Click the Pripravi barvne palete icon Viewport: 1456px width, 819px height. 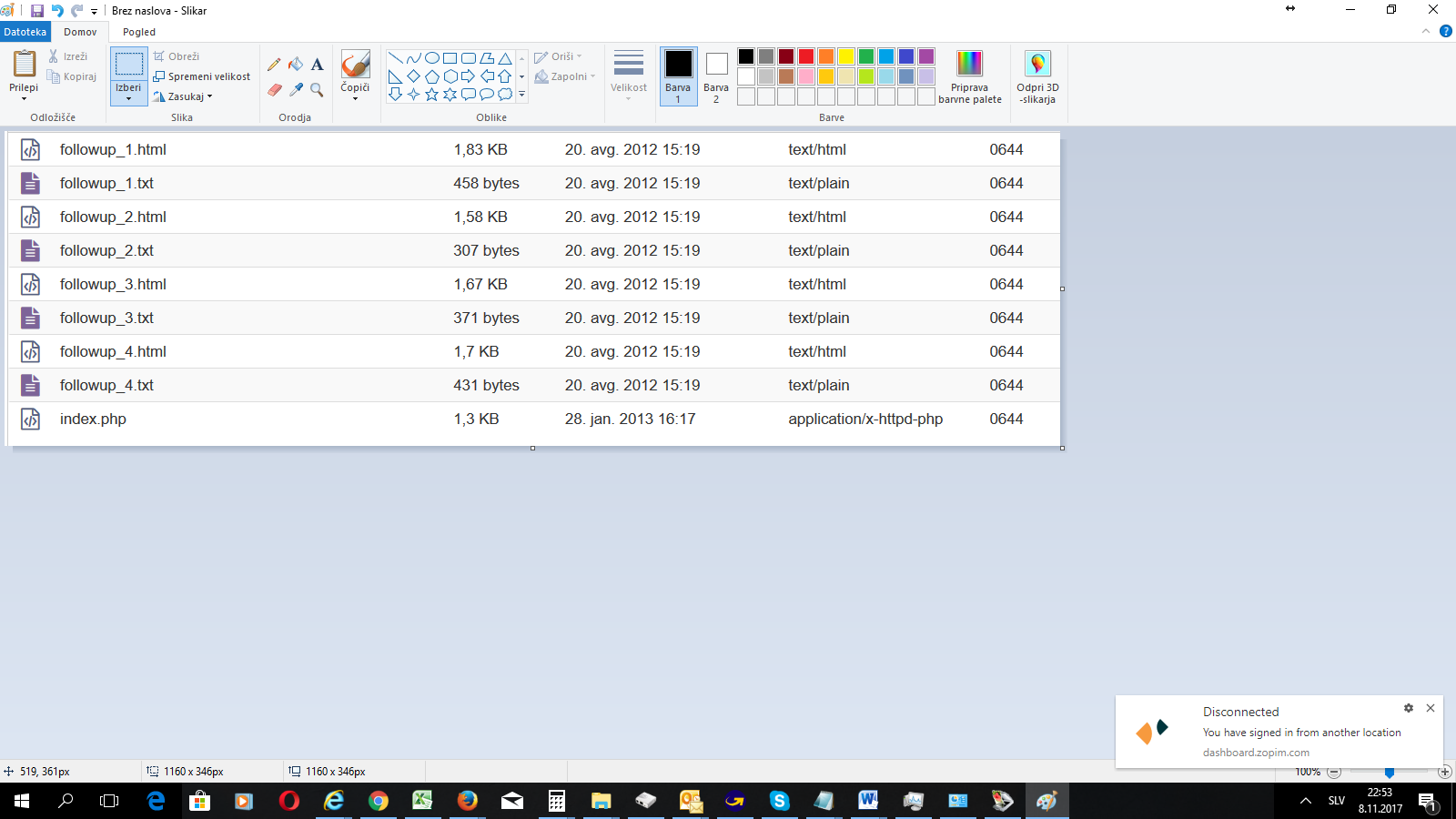click(x=970, y=64)
